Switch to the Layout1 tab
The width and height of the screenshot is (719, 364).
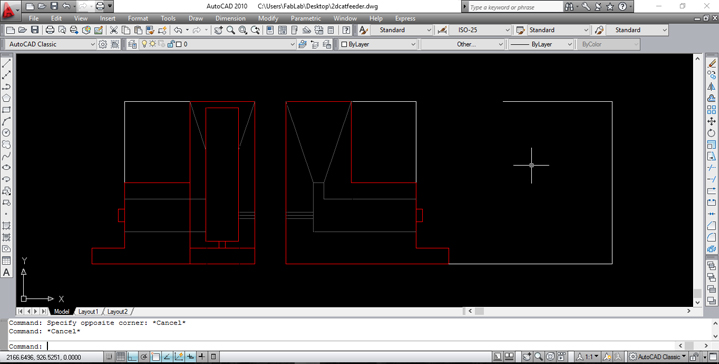88,311
